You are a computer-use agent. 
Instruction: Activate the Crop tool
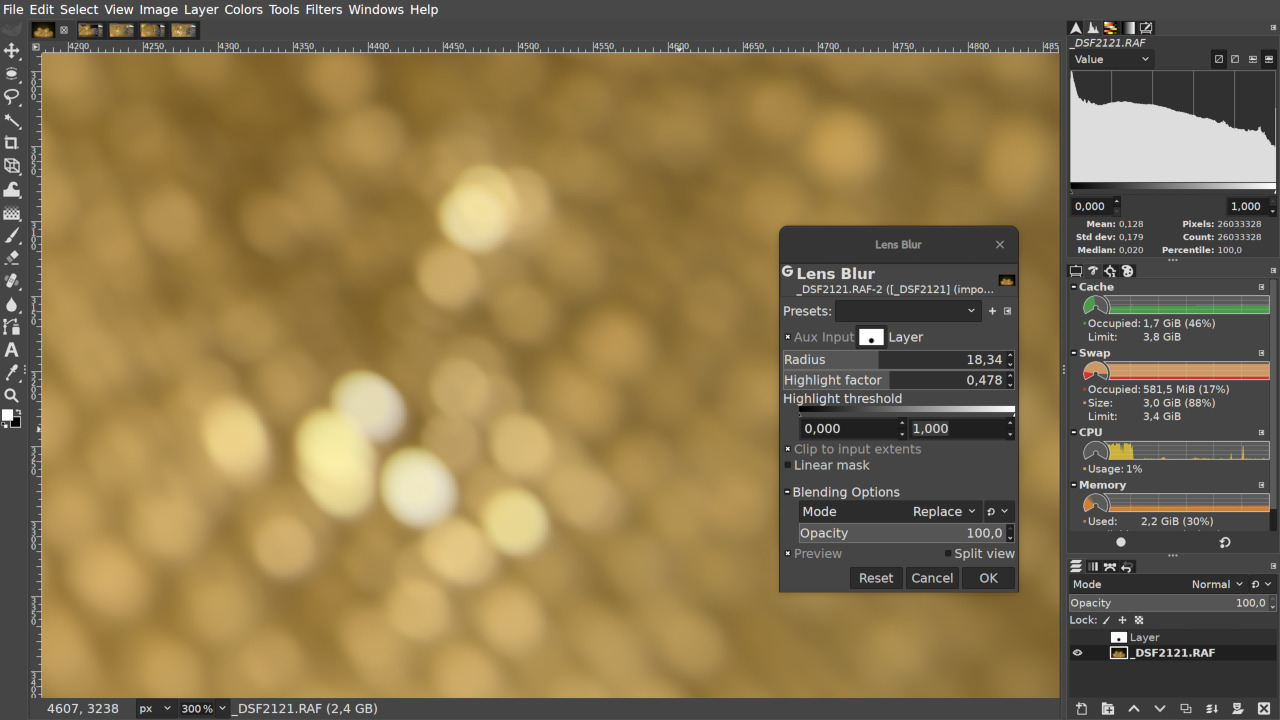click(13, 143)
